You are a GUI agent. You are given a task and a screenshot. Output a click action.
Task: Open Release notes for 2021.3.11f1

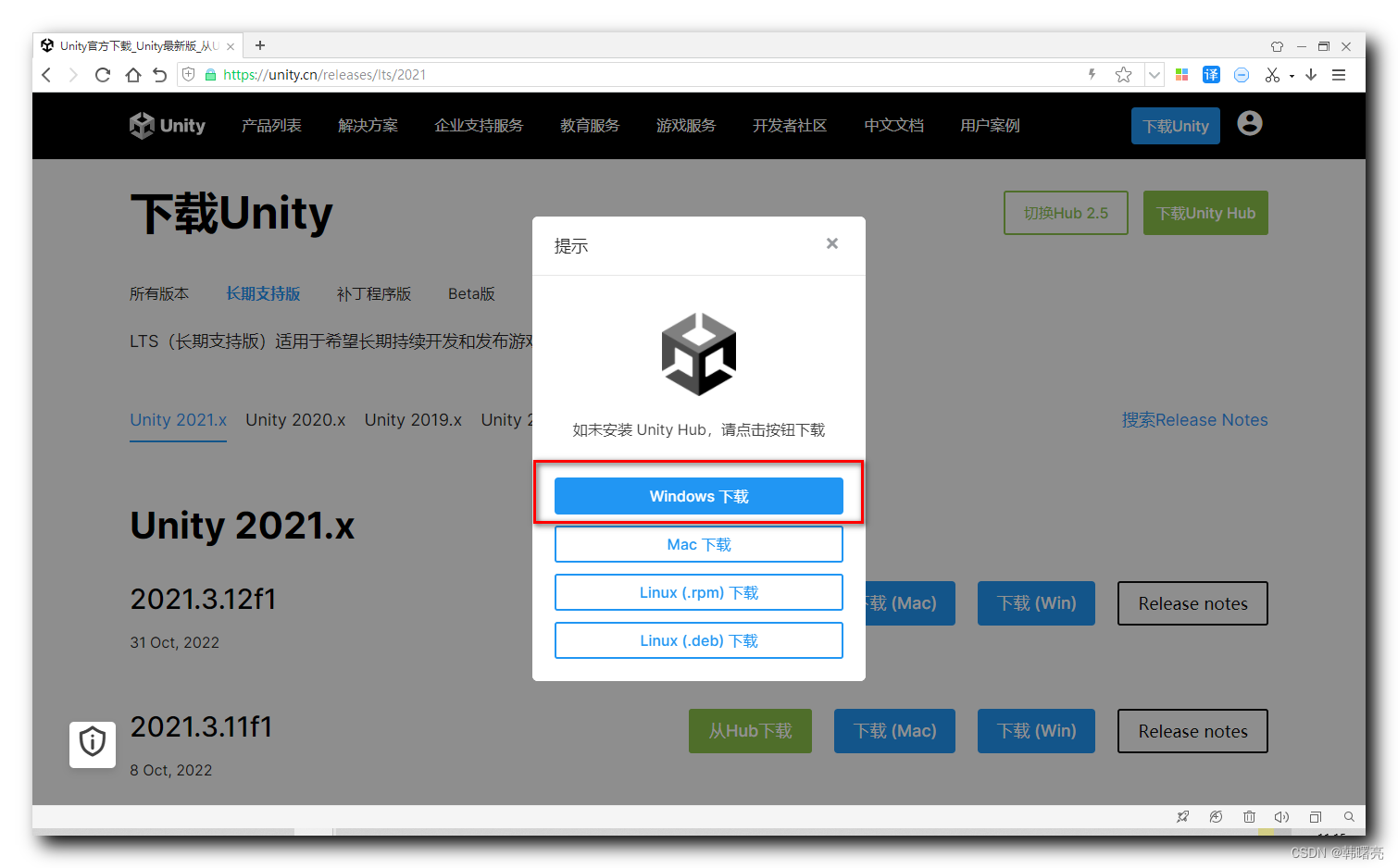point(1192,731)
